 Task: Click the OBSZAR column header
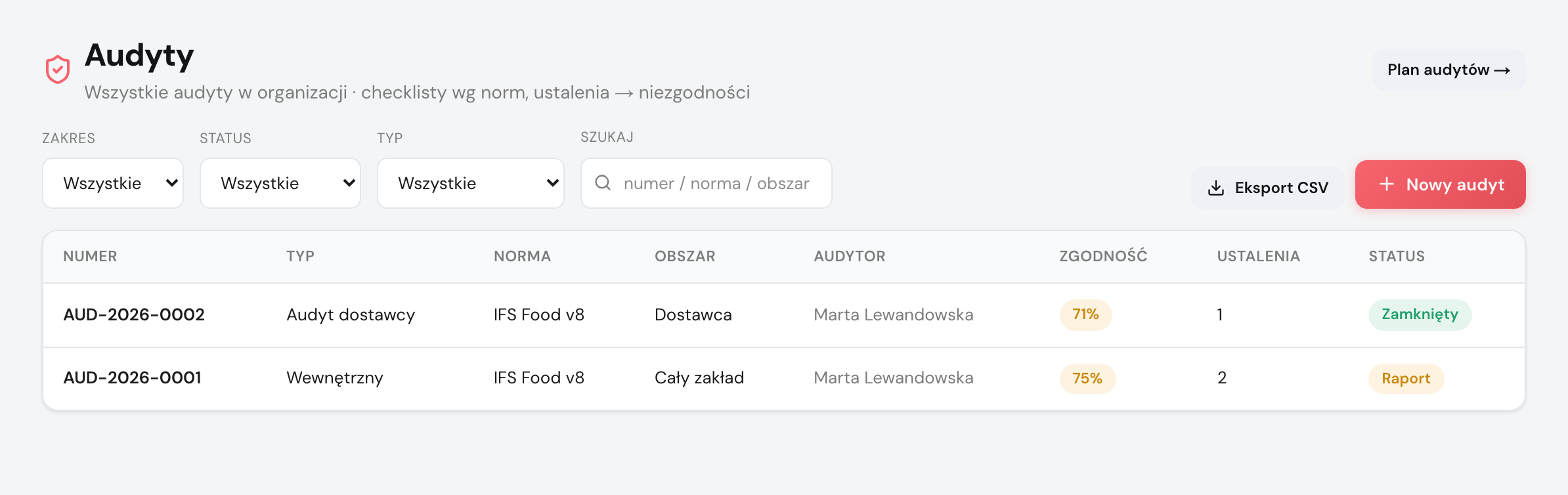pos(685,256)
